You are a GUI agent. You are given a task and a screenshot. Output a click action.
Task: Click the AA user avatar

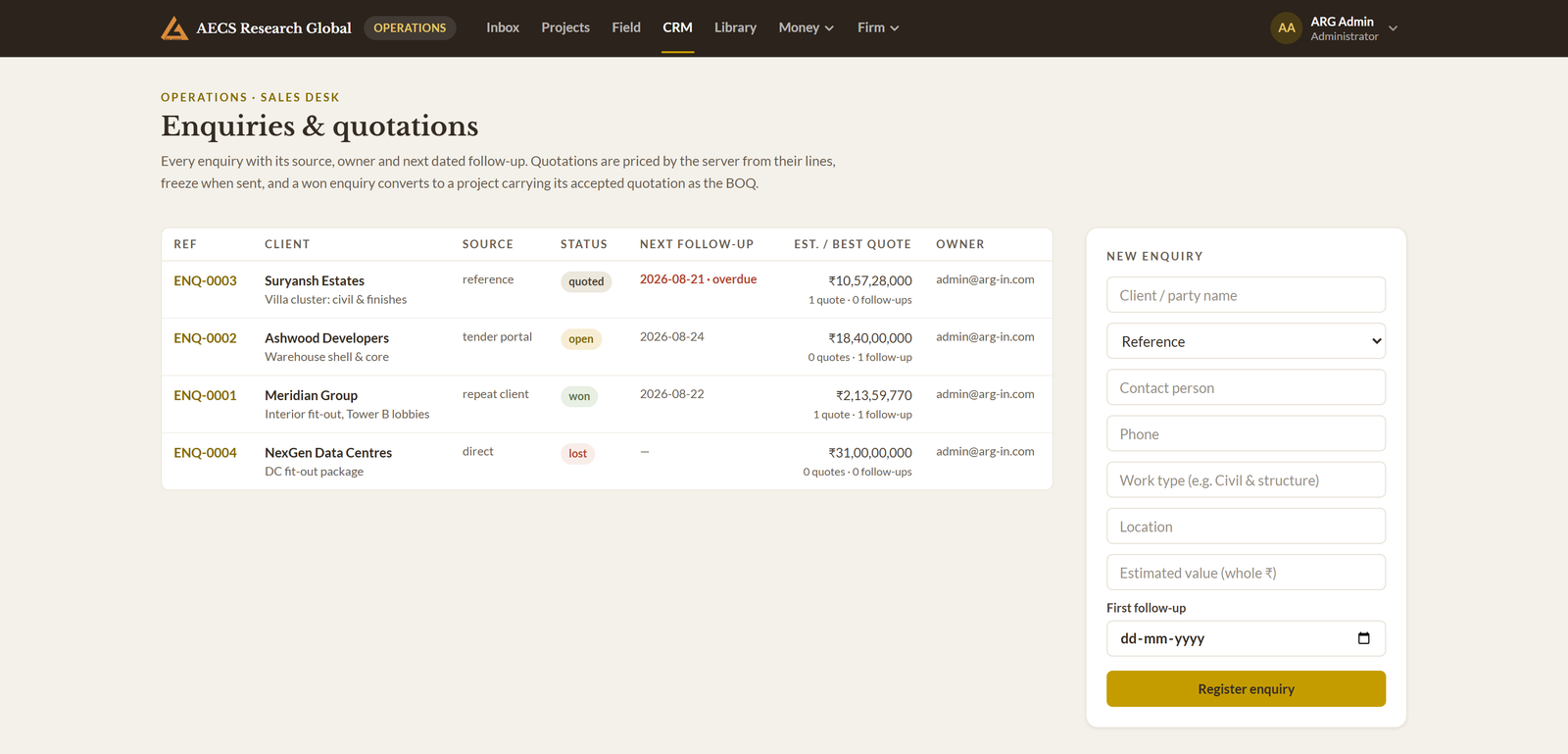[x=1286, y=27]
